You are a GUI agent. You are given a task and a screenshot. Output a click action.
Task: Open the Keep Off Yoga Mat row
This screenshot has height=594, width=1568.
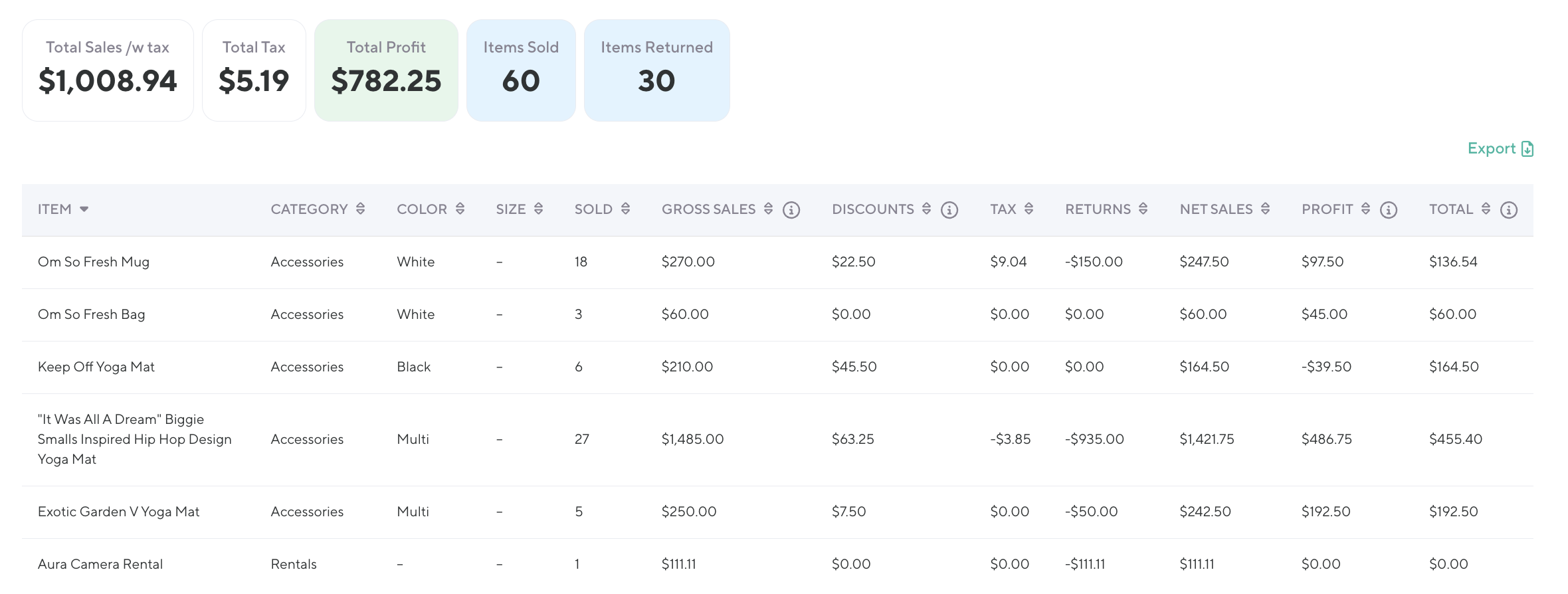click(x=96, y=367)
